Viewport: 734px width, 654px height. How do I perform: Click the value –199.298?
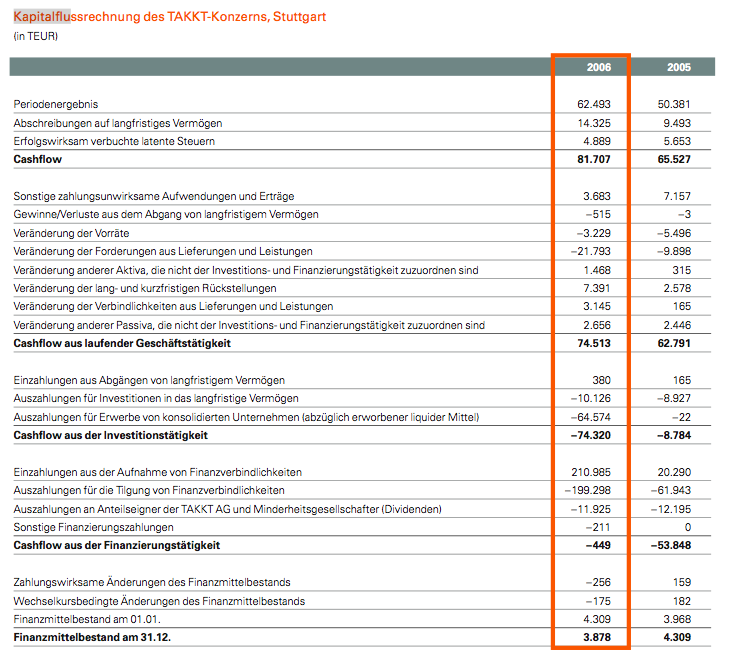click(588, 491)
